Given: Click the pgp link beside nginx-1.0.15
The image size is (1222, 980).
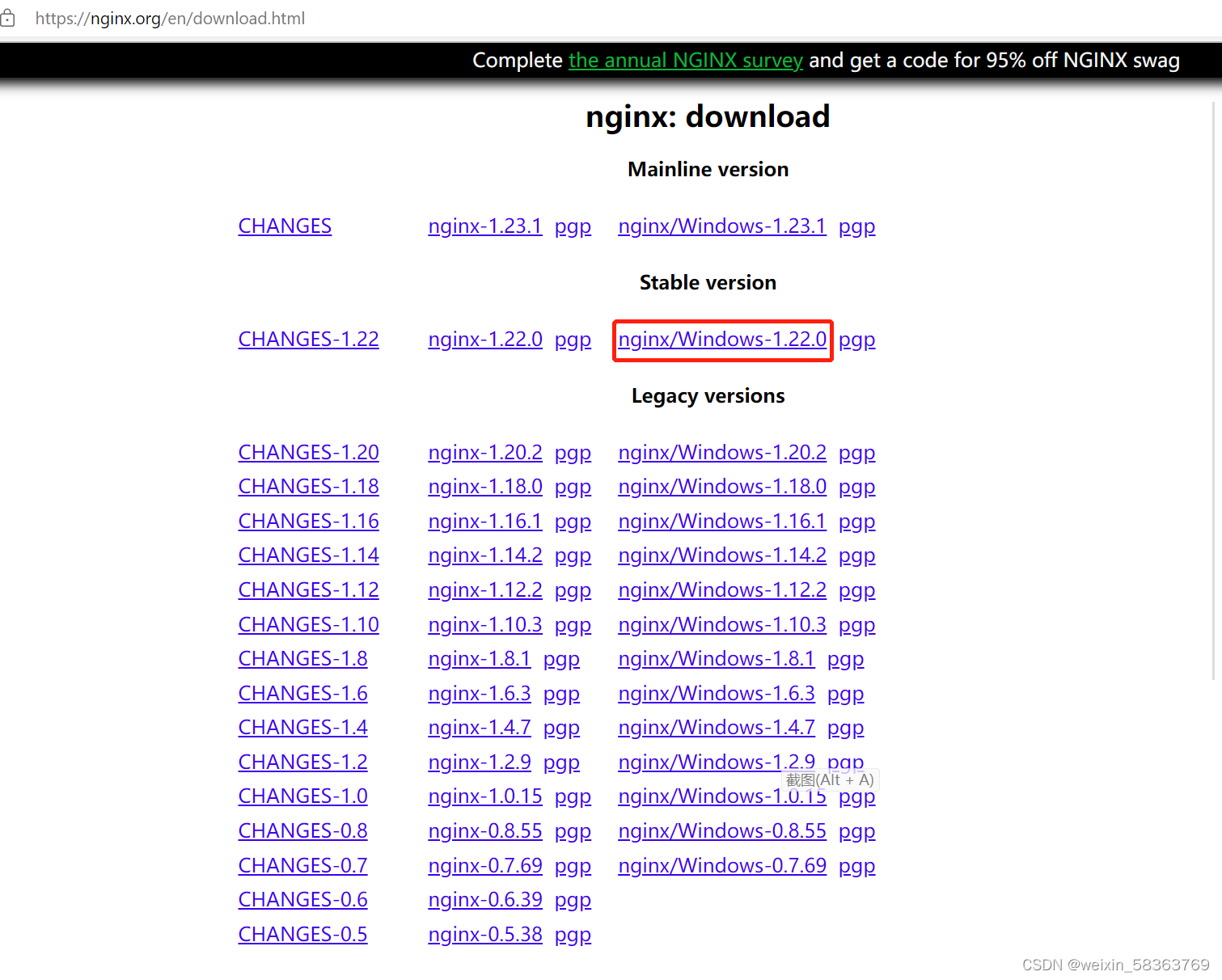Looking at the screenshot, I should pyautogui.click(x=573, y=796).
